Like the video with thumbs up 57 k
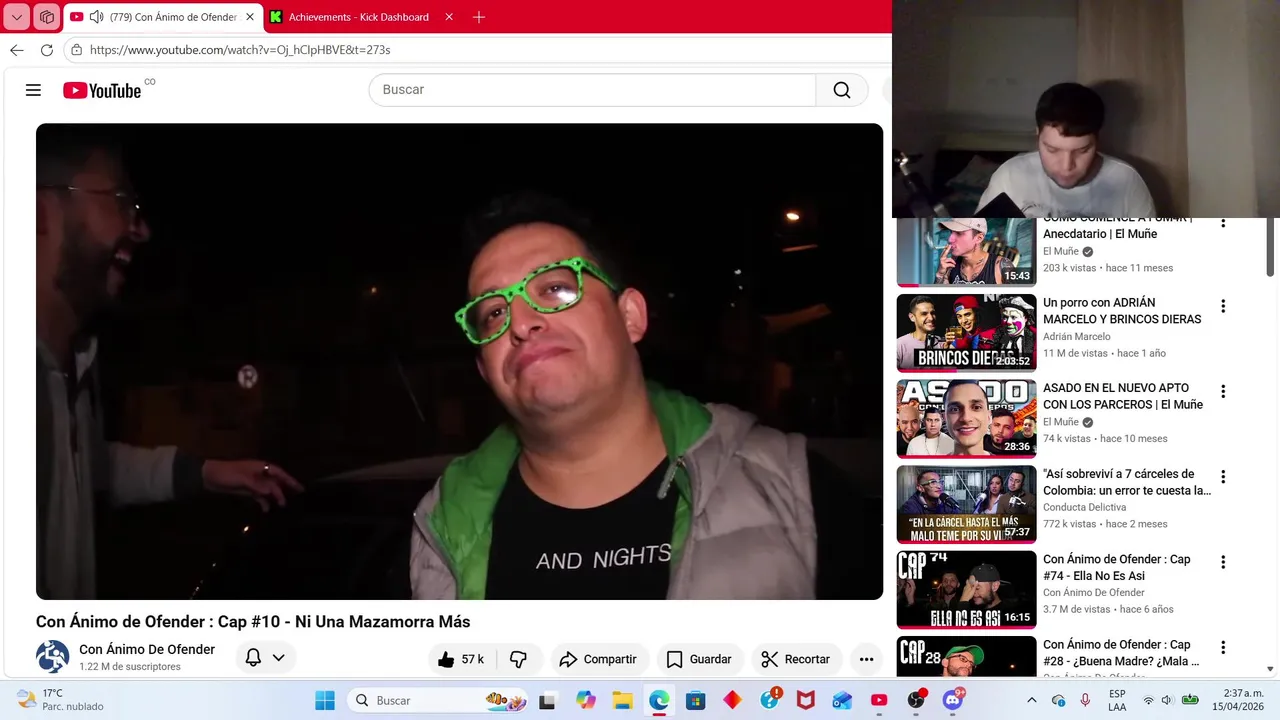 (460, 659)
